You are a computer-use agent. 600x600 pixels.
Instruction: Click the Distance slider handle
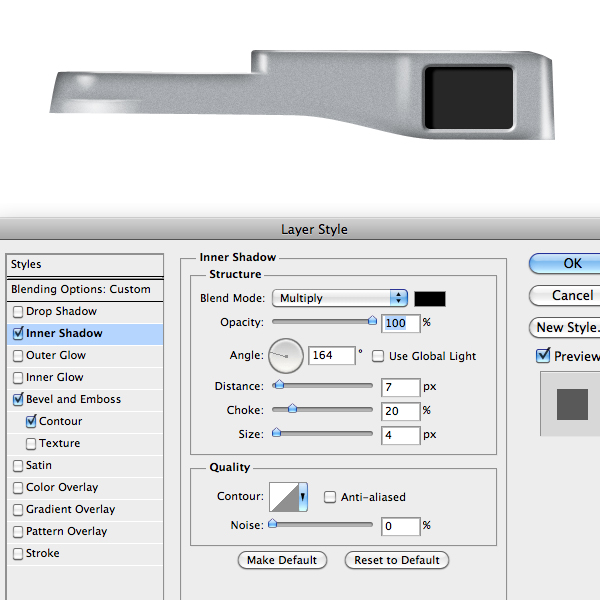click(x=279, y=385)
